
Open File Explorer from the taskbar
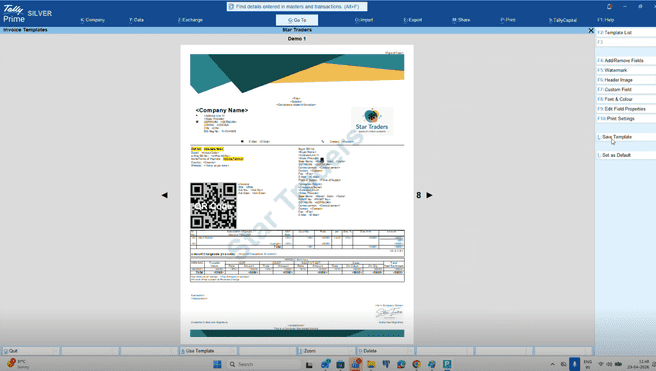click(x=371, y=364)
